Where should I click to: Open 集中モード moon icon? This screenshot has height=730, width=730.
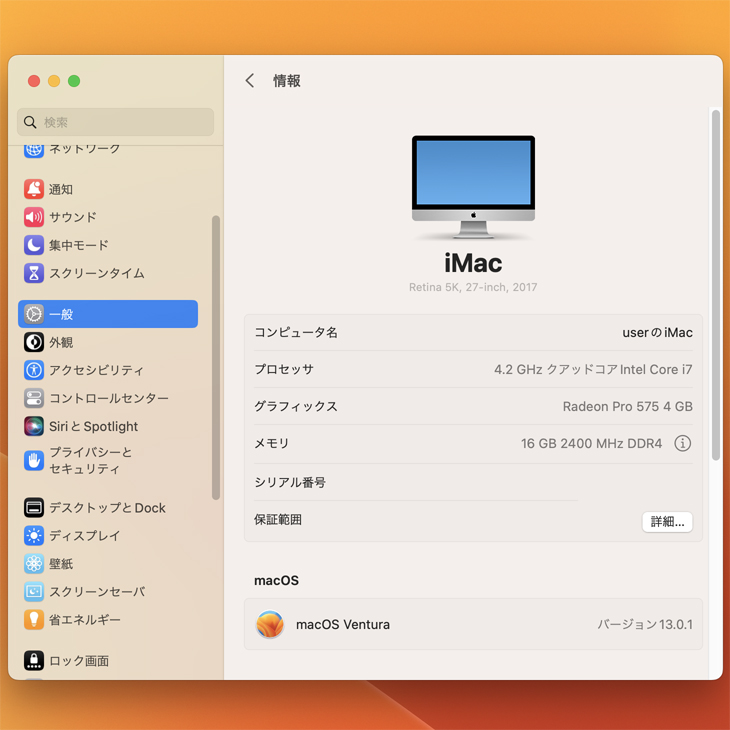click(x=34, y=245)
